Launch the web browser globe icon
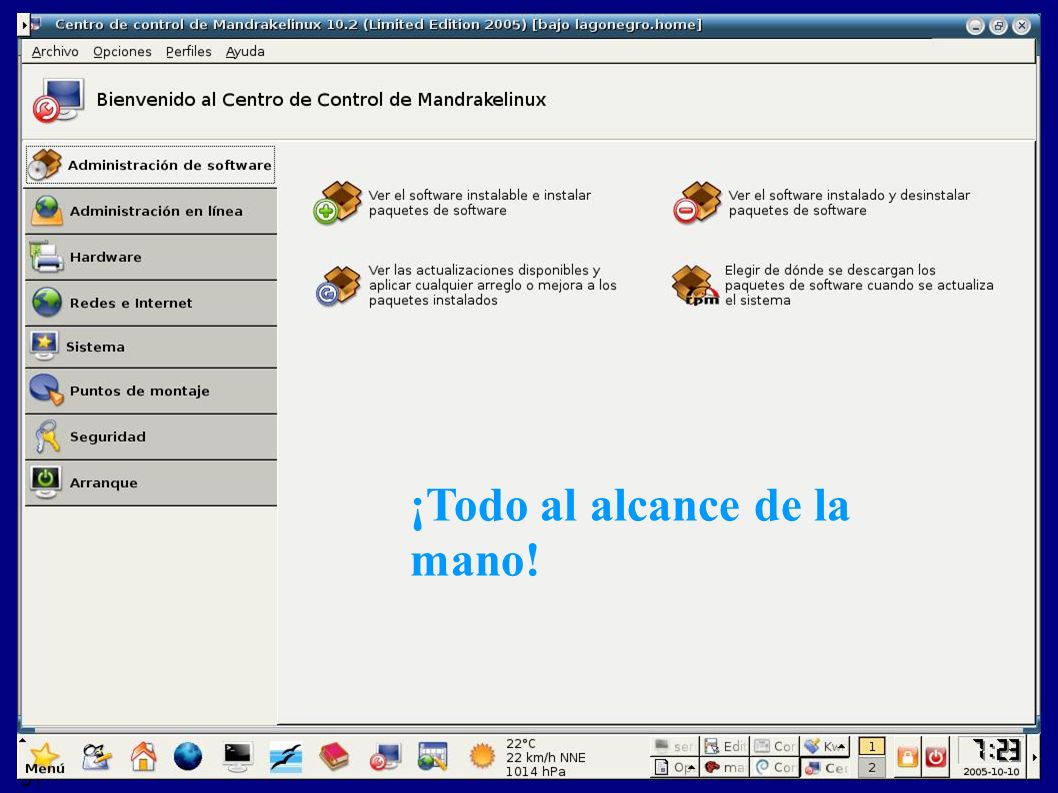 188,756
